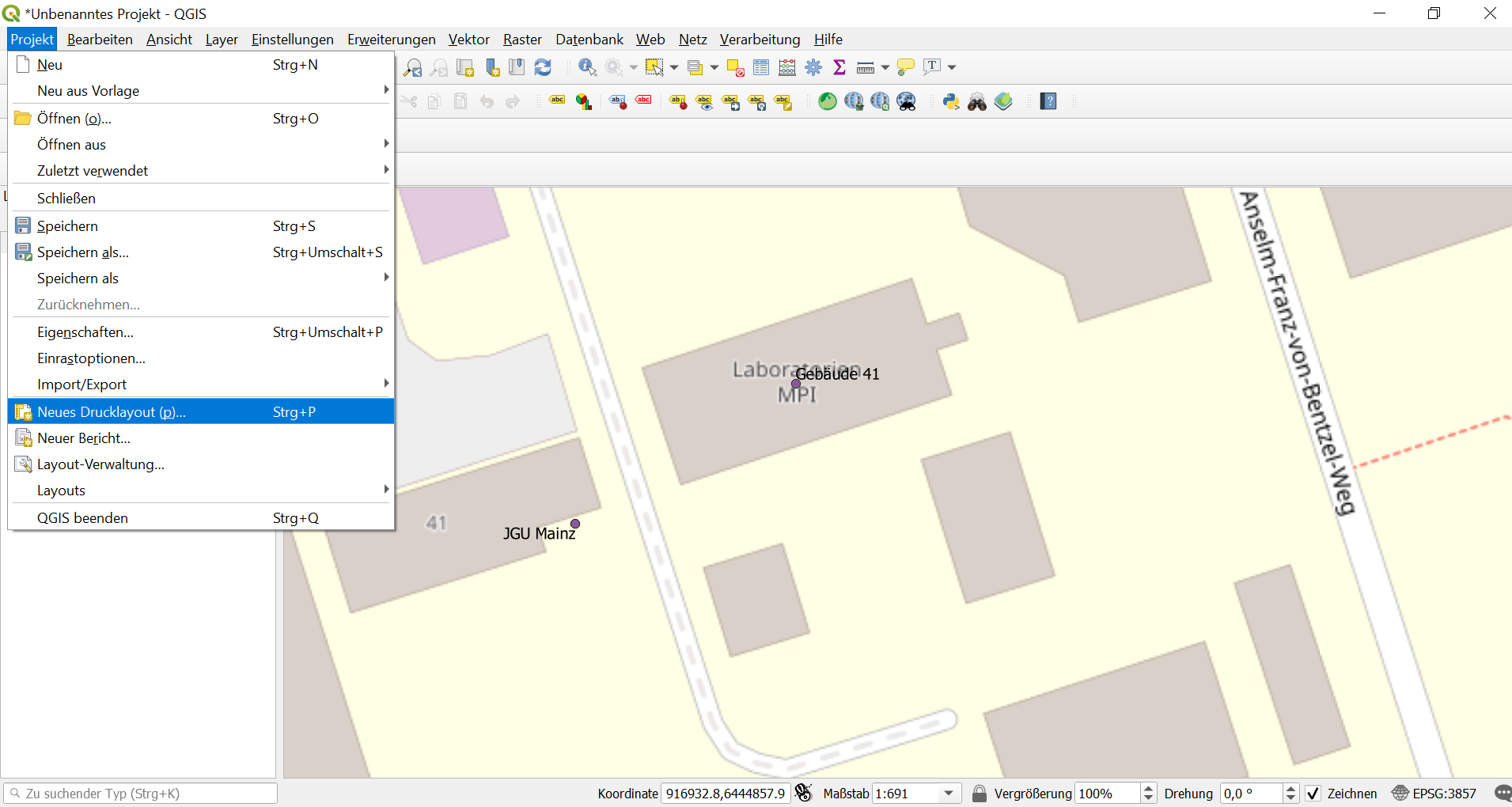
Task: Open the Vektor menu
Action: [x=468, y=40]
